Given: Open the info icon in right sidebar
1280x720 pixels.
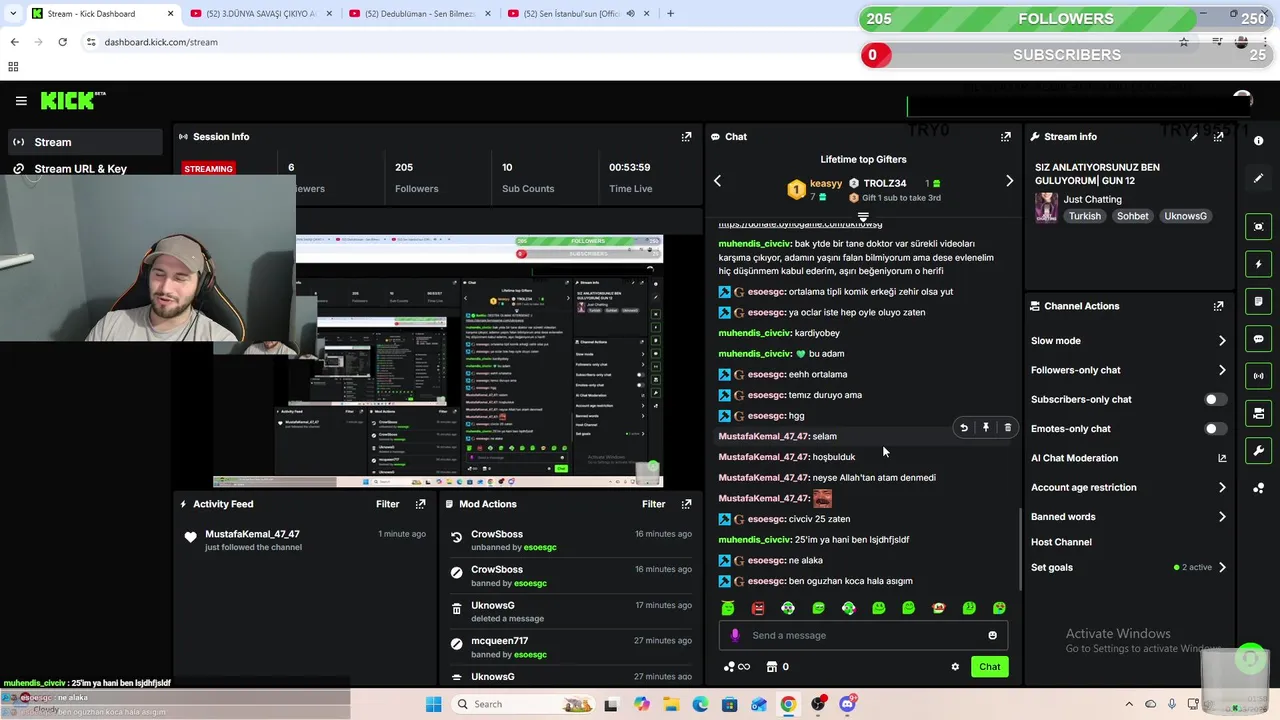Looking at the screenshot, I should 1258,141.
